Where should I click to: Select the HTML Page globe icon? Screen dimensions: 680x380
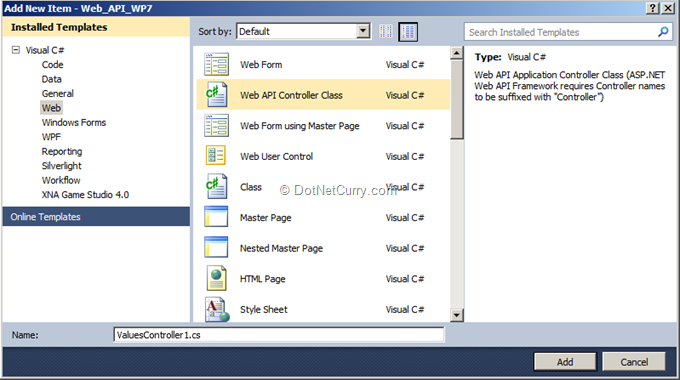point(216,278)
